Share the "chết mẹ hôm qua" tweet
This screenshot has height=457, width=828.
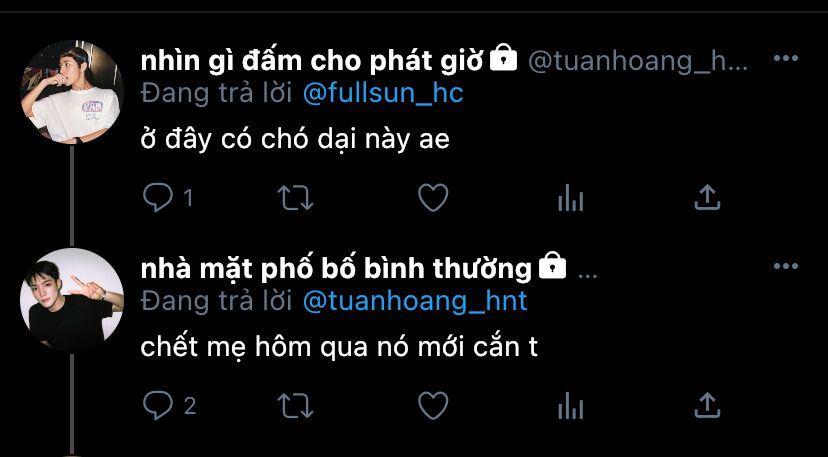[x=707, y=405]
